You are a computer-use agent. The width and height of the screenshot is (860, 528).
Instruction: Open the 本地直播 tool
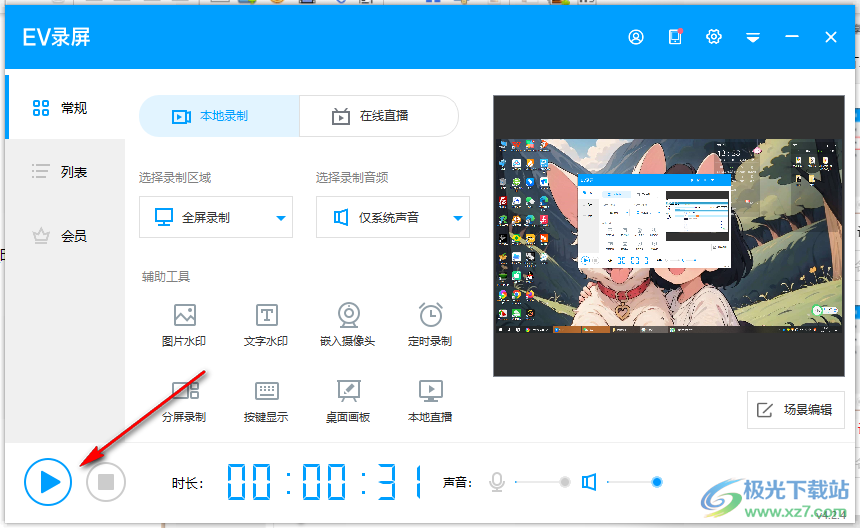[x=430, y=401]
